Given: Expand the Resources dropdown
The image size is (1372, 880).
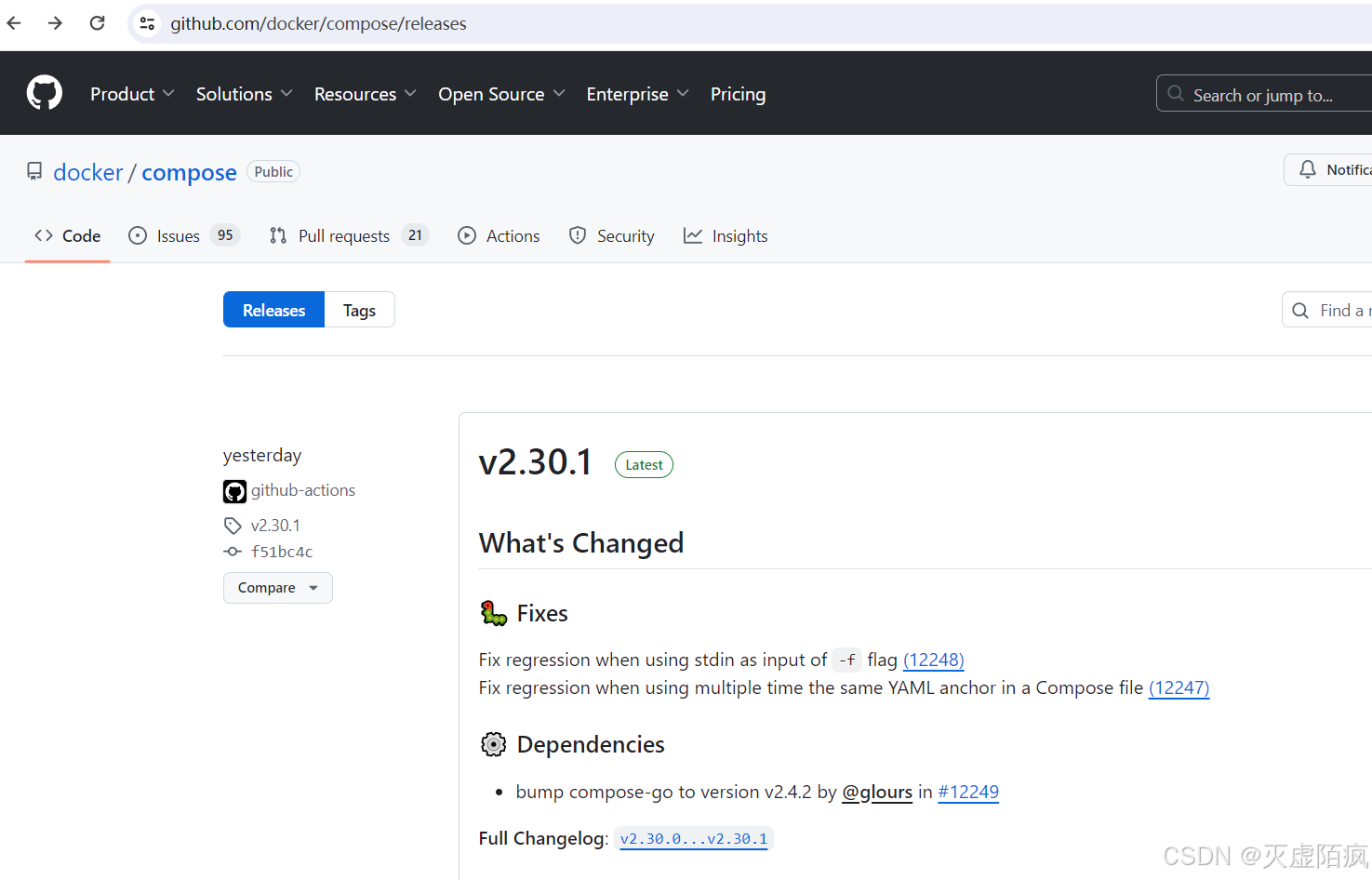Looking at the screenshot, I should point(365,94).
